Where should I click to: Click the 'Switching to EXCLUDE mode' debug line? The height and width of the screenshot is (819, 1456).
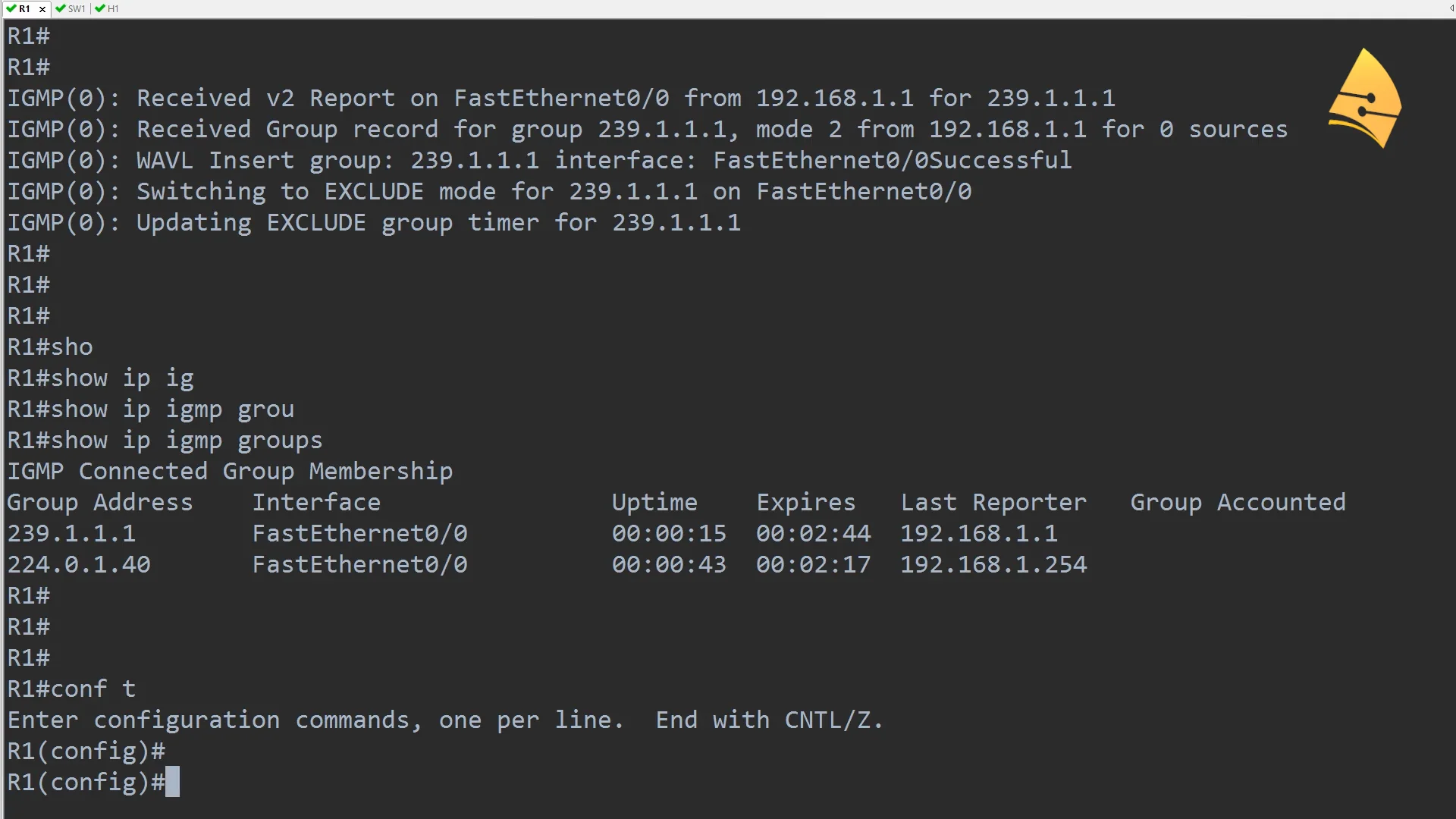coord(489,192)
